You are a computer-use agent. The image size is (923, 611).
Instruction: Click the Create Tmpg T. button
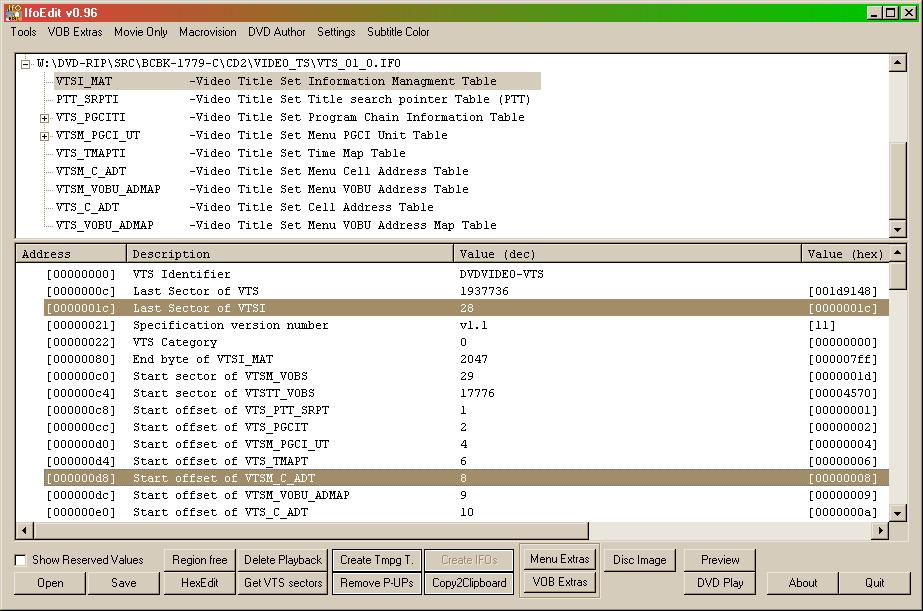(377, 560)
